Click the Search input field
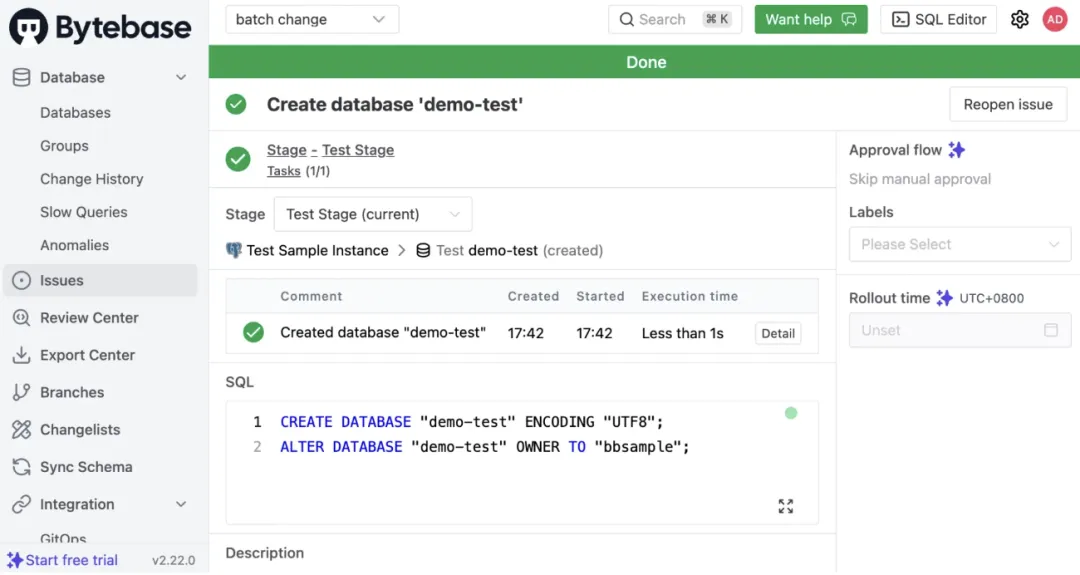 (674, 19)
